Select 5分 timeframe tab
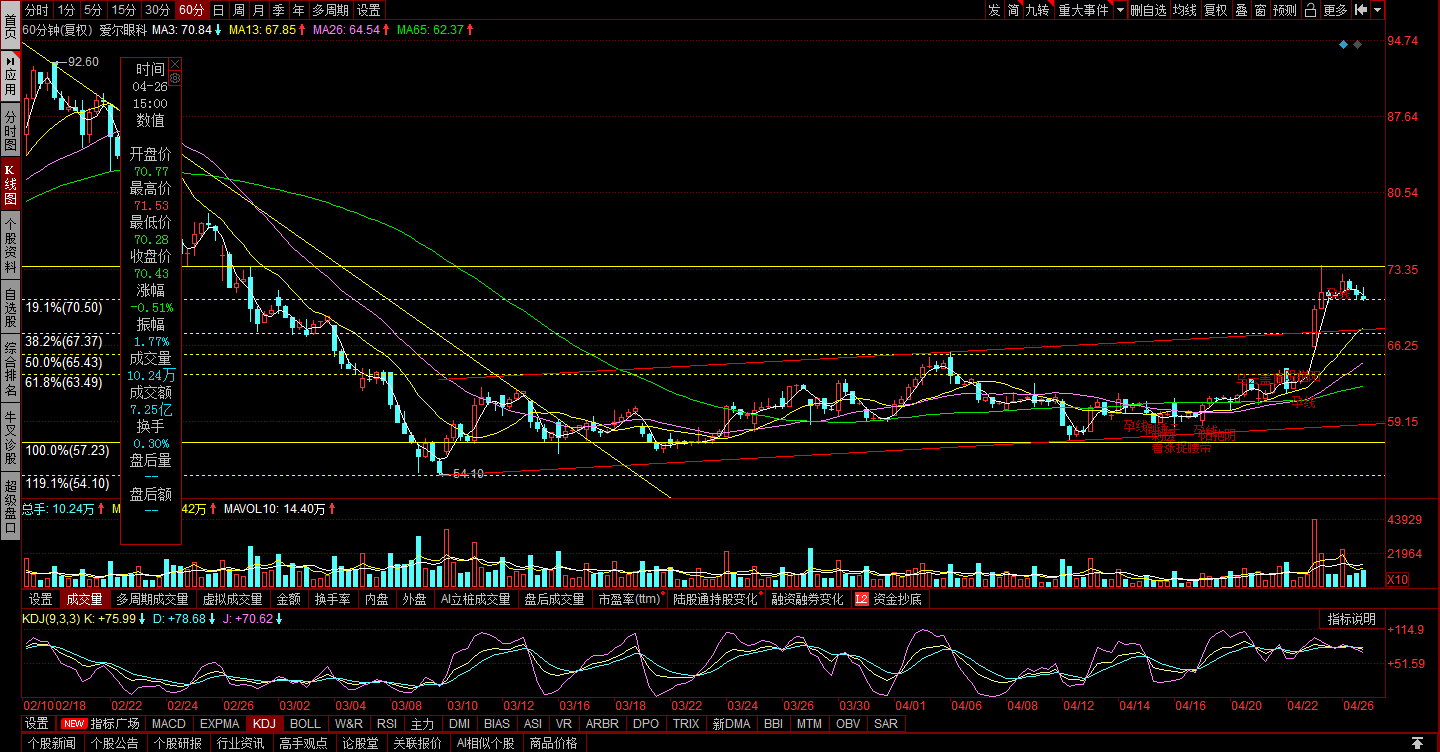Screen dimensions: 1440x752 tap(93, 10)
